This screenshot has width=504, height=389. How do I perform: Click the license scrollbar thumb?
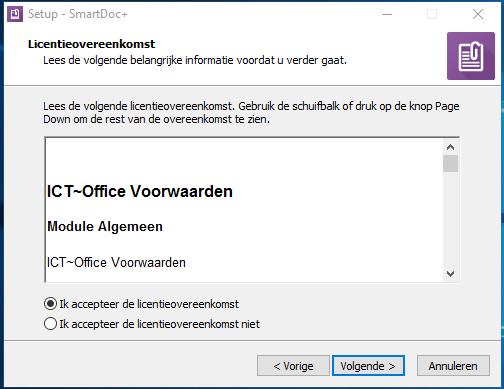pyautogui.click(x=450, y=164)
